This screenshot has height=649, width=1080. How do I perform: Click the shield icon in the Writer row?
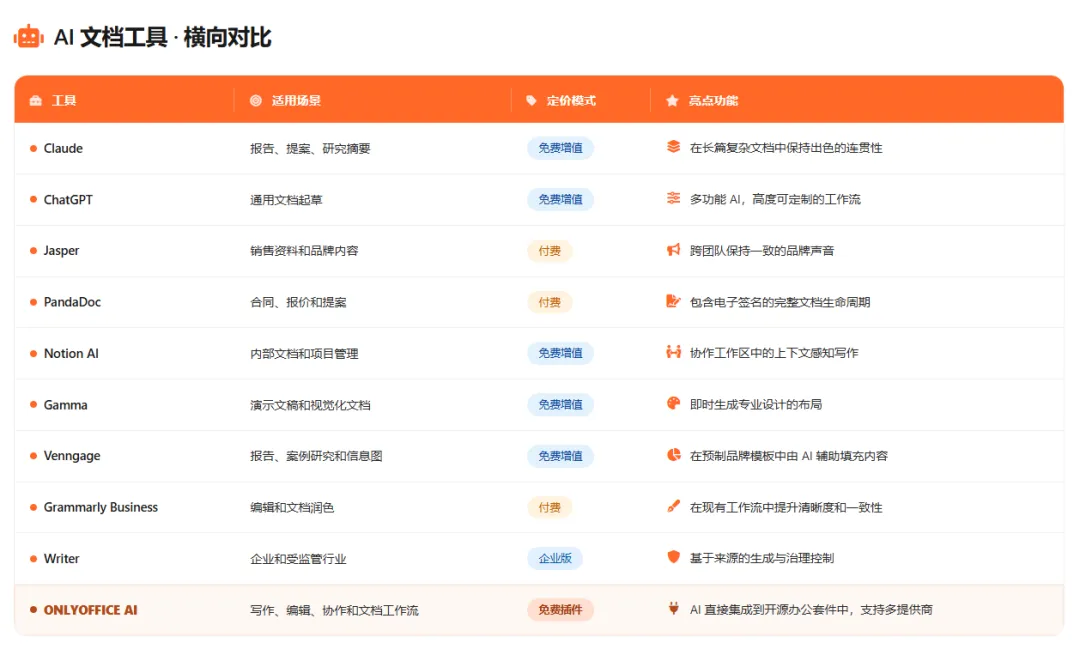click(674, 557)
